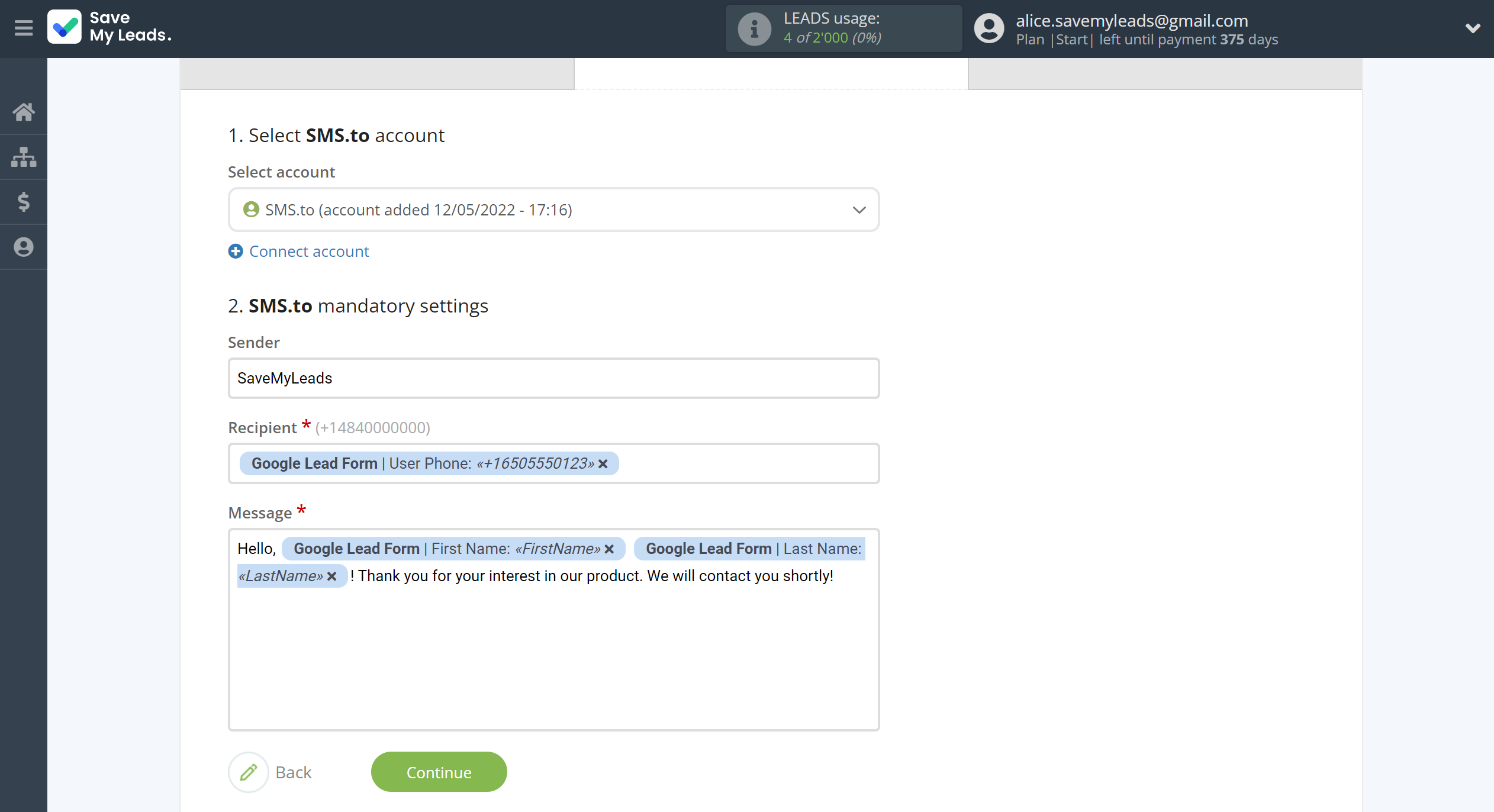Click the LEADS usage info icon
The width and height of the screenshot is (1494, 812).
point(754,28)
